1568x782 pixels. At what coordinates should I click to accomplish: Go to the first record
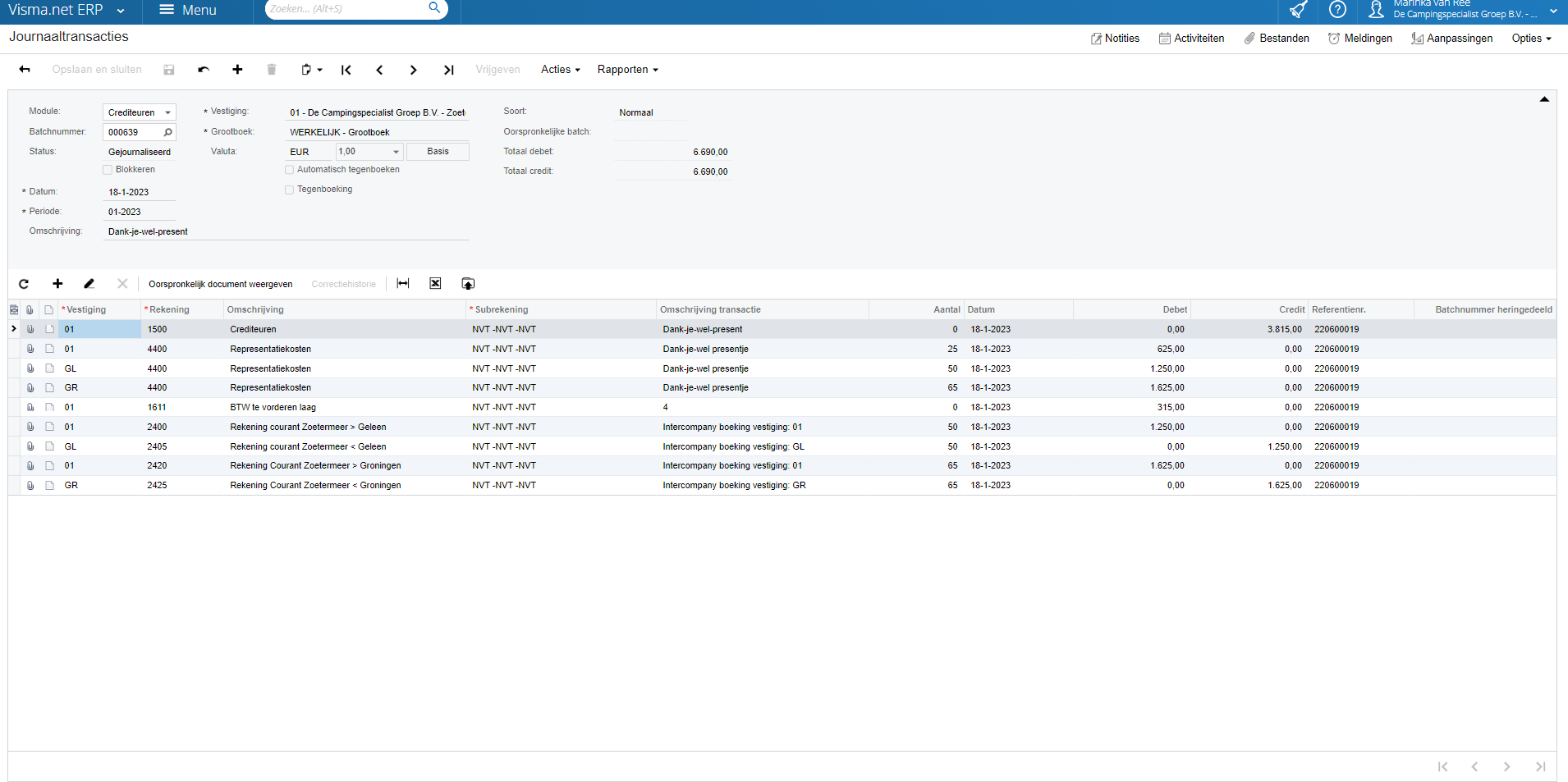[346, 70]
